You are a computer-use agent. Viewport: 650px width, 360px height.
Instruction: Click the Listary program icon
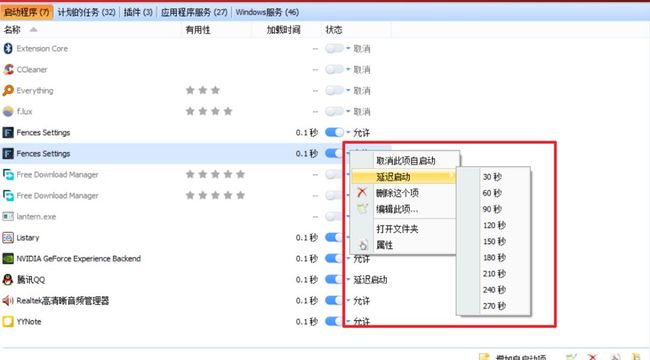[x=8, y=238]
